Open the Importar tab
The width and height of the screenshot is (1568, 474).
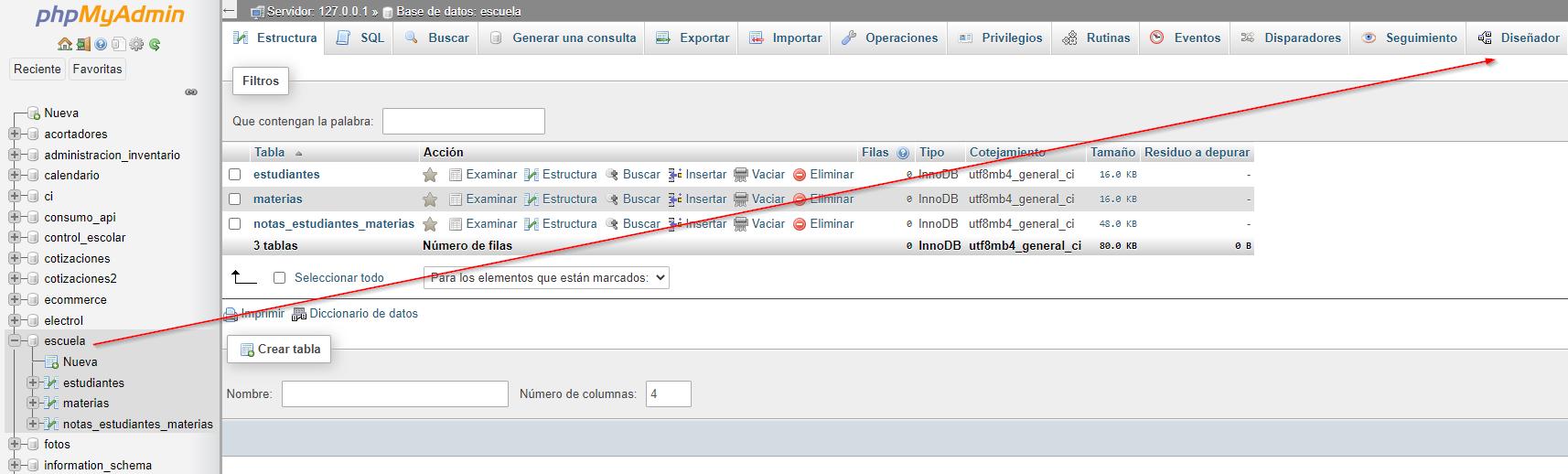[x=785, y=38]
